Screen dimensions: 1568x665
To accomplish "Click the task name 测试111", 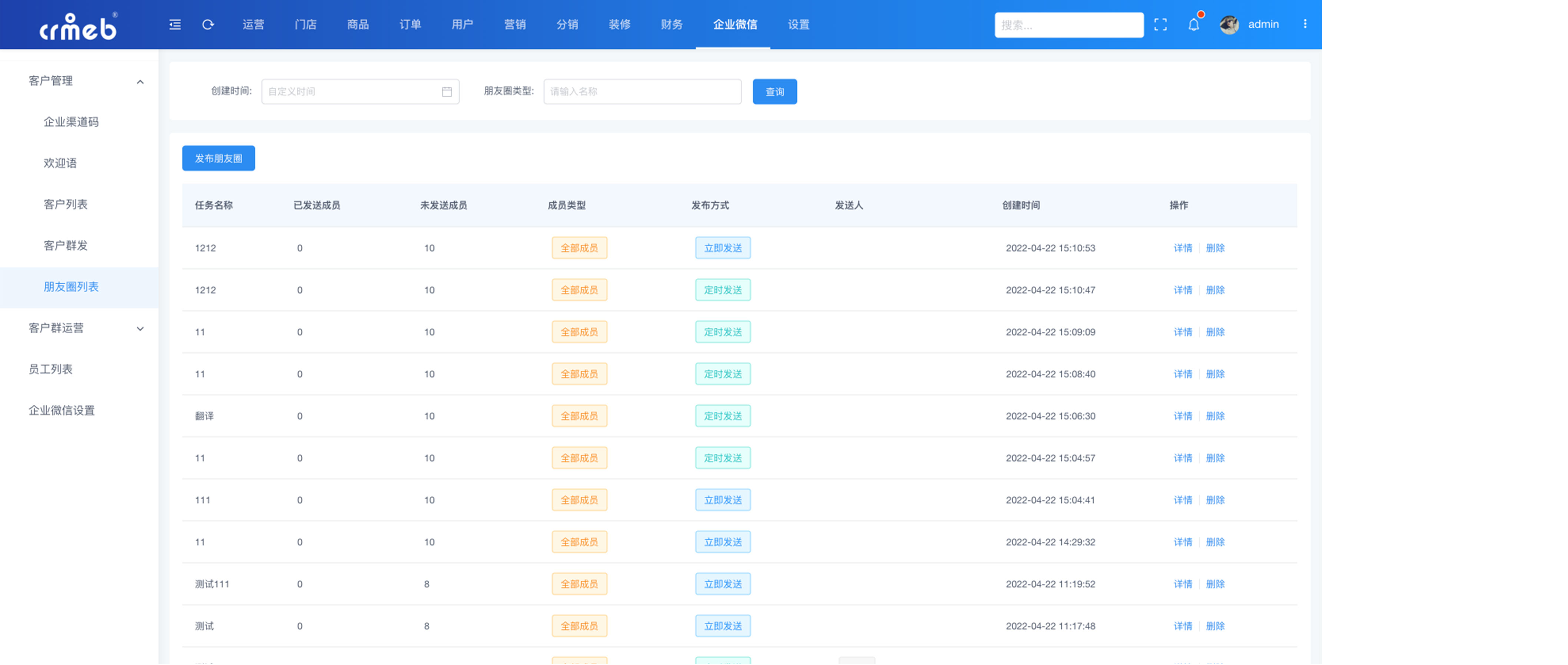I will pos(212,584).
